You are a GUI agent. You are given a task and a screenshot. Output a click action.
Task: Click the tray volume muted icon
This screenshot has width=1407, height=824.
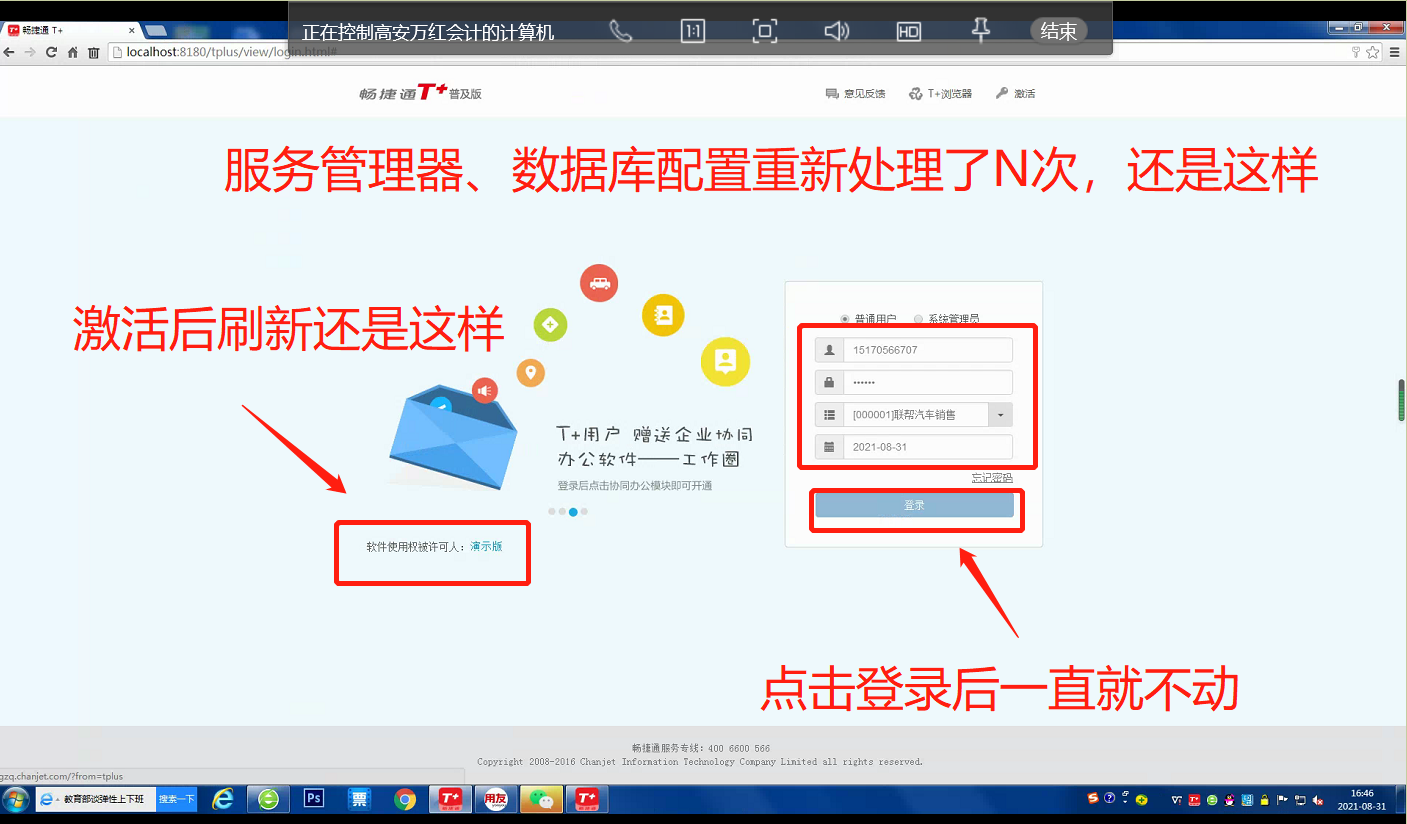pyautogui.click(x=1318, y=800)
